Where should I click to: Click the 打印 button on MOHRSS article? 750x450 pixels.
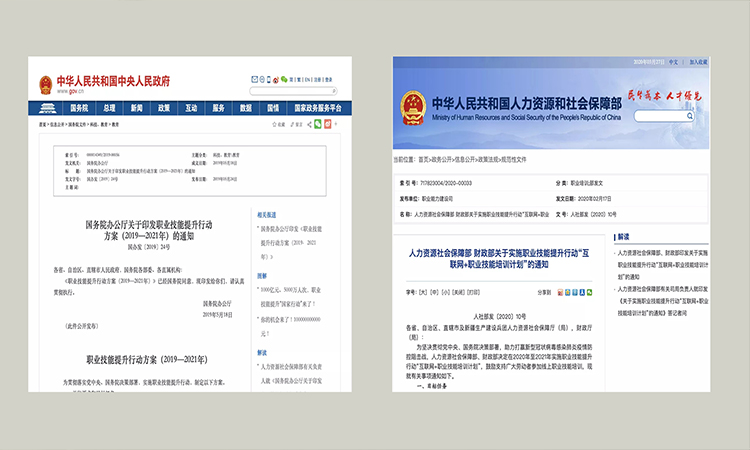point(474,292)
